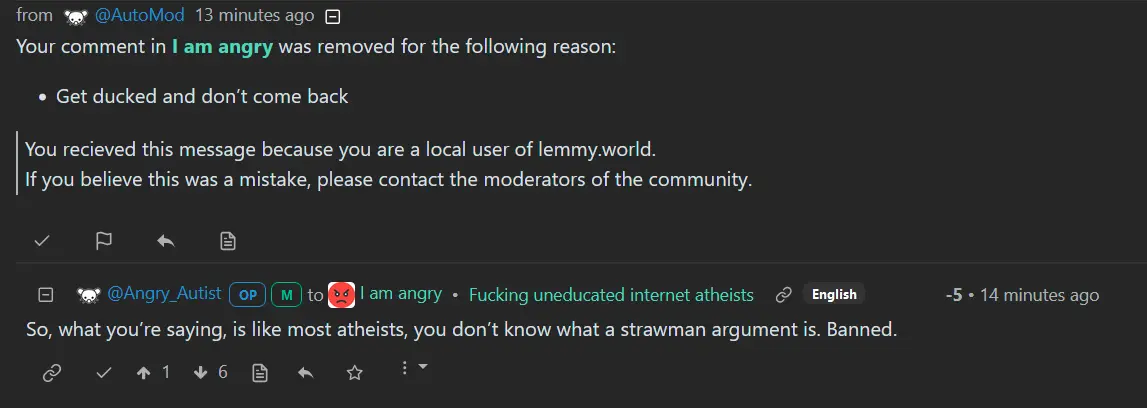Mark Angry_Autist comment as read
The width and height of the screenshot is (1147, 408).
104,372
